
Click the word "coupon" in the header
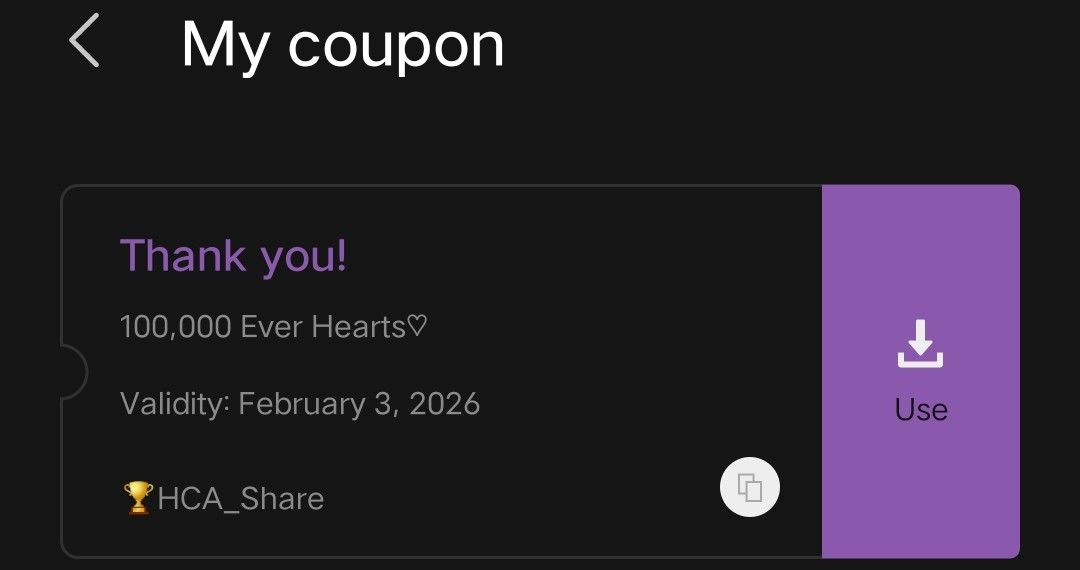pyautogui.click(x=396, y=47)
